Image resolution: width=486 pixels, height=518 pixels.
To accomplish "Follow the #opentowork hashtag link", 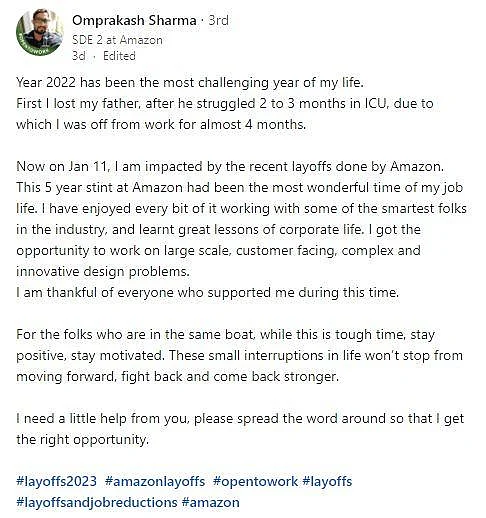I will 255,481.
